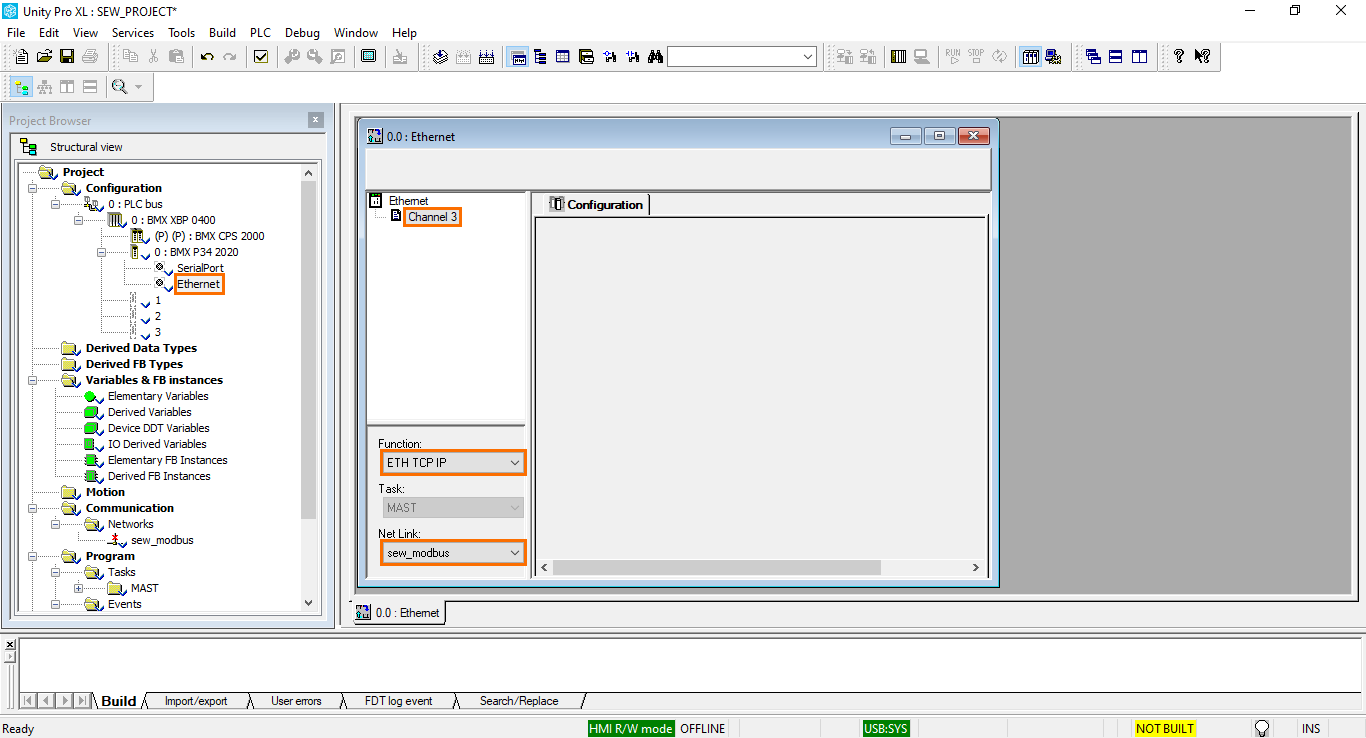Image resolution: width=1366 pixels, height=738 pixels.
Task: Click the table grid icon in main toolbar
Action: point(563,57)
